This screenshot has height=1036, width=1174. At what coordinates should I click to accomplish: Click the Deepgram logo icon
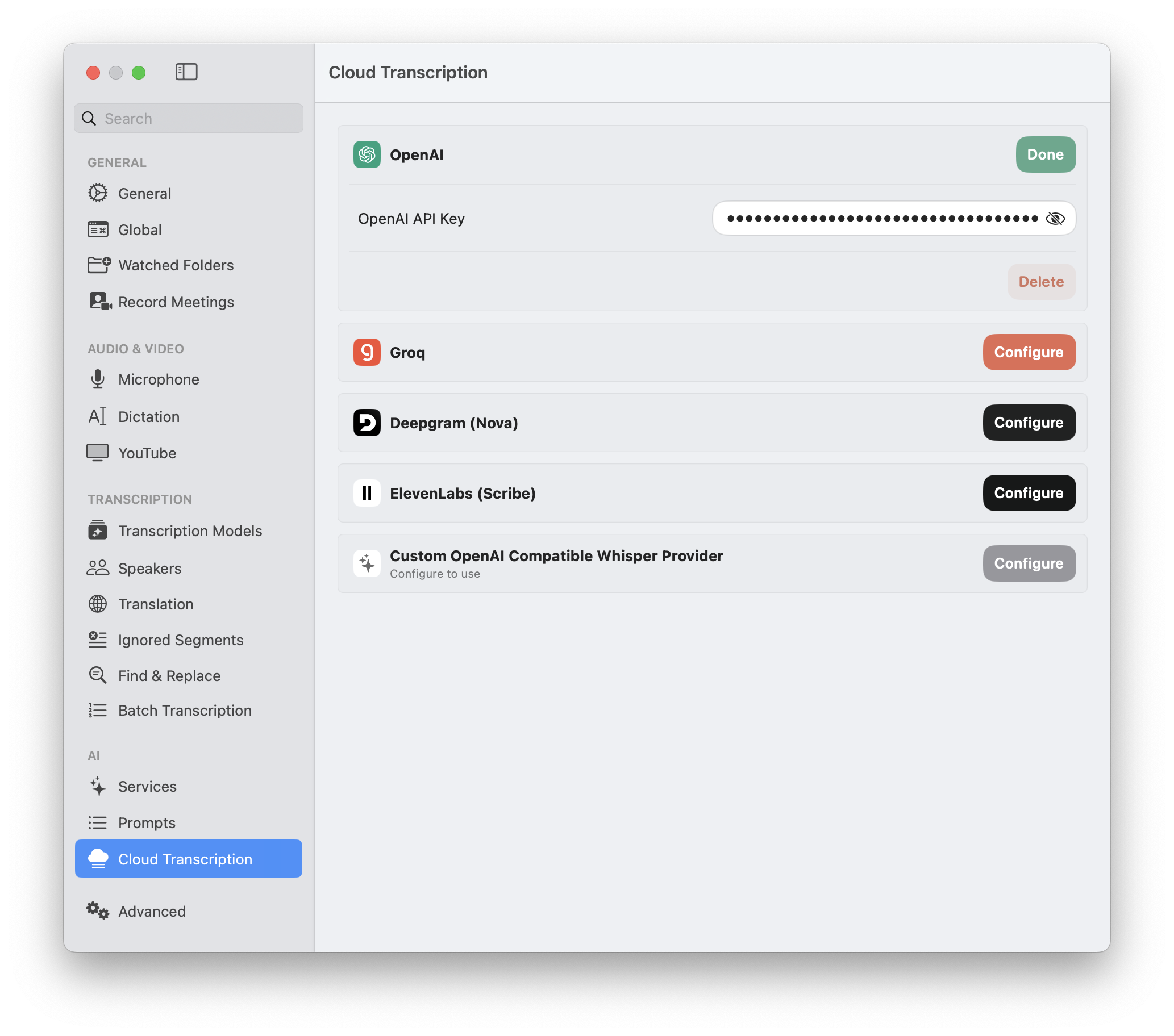(x=367, y=423)
